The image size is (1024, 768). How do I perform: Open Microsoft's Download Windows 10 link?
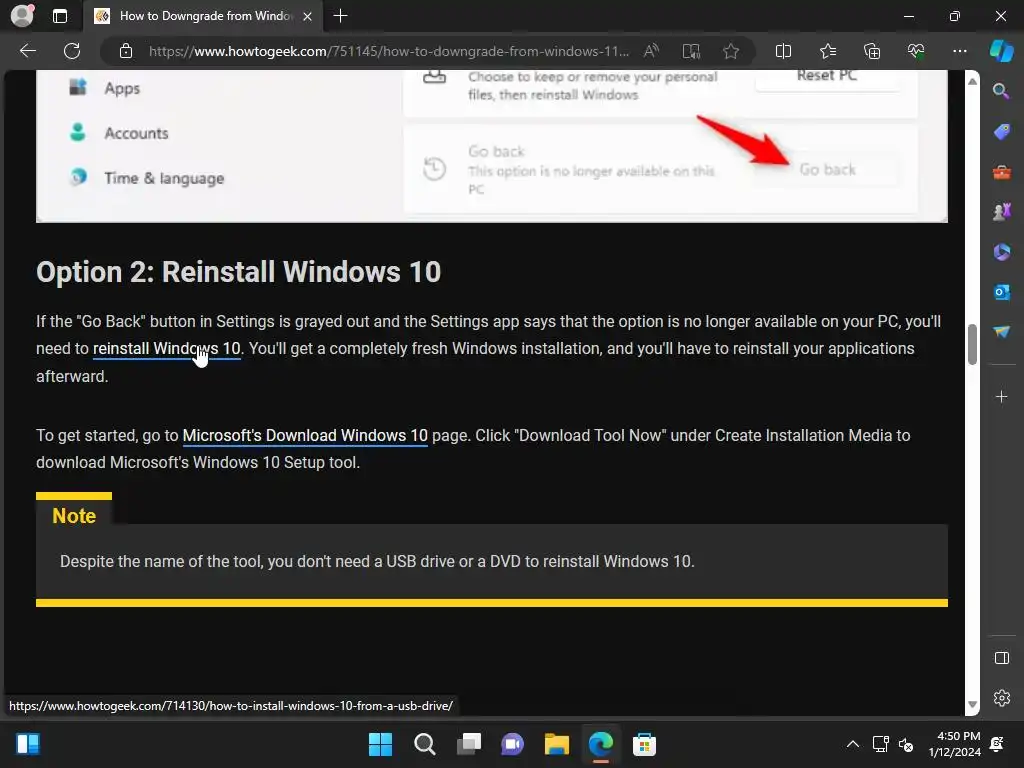click(305, 436)
